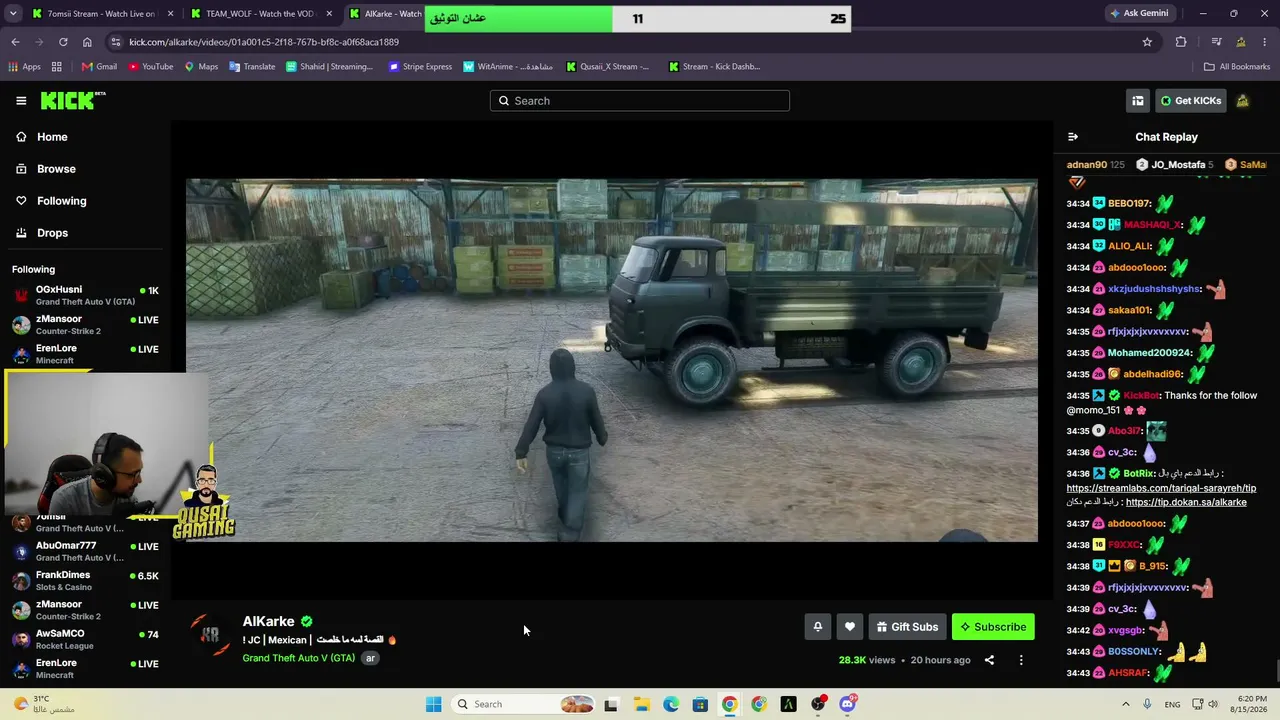Switch to the 7omsii Stream tab

pyautogui.click(x=95, y=14)
